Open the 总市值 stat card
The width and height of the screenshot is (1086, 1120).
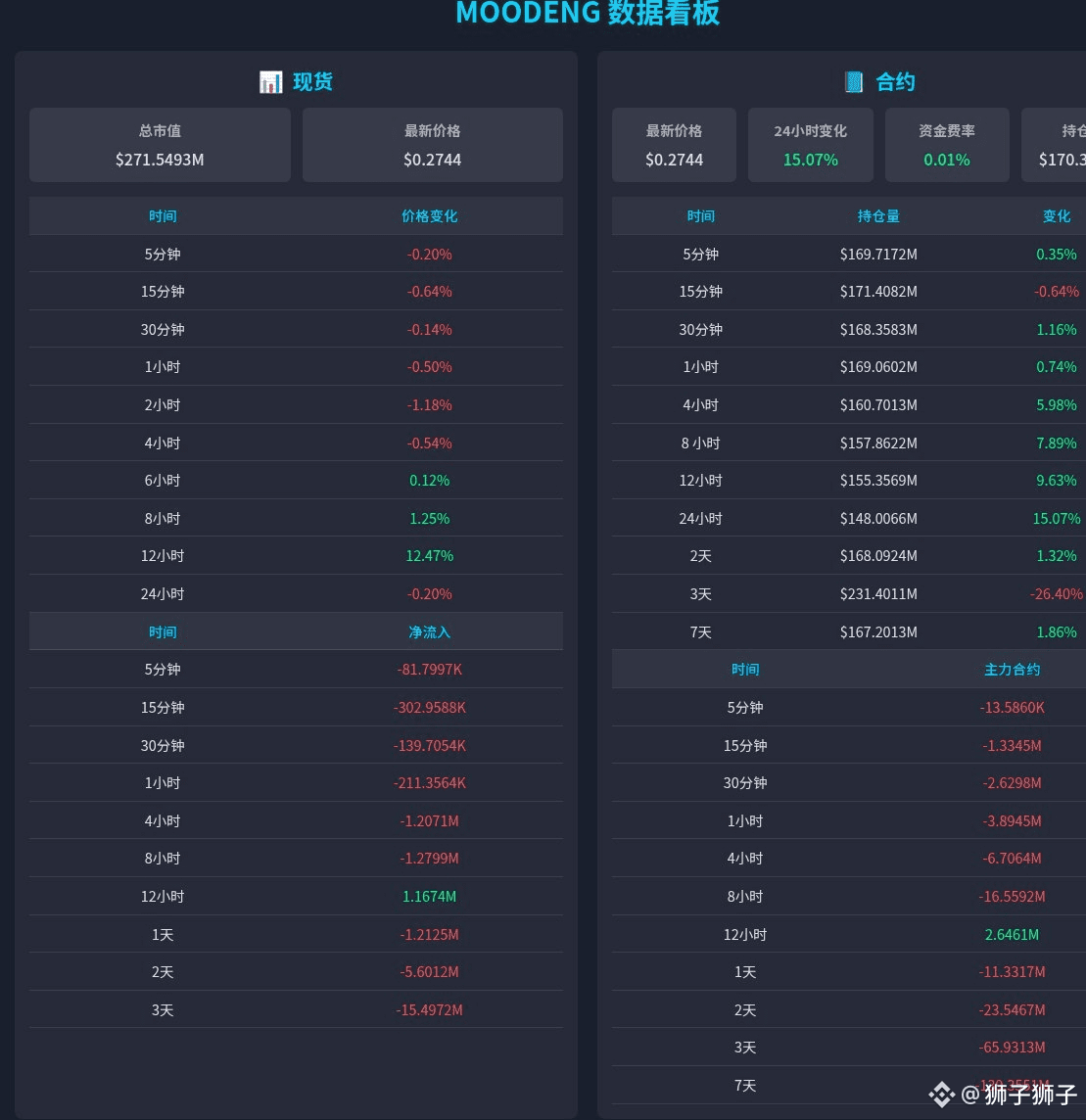(160, 144)
